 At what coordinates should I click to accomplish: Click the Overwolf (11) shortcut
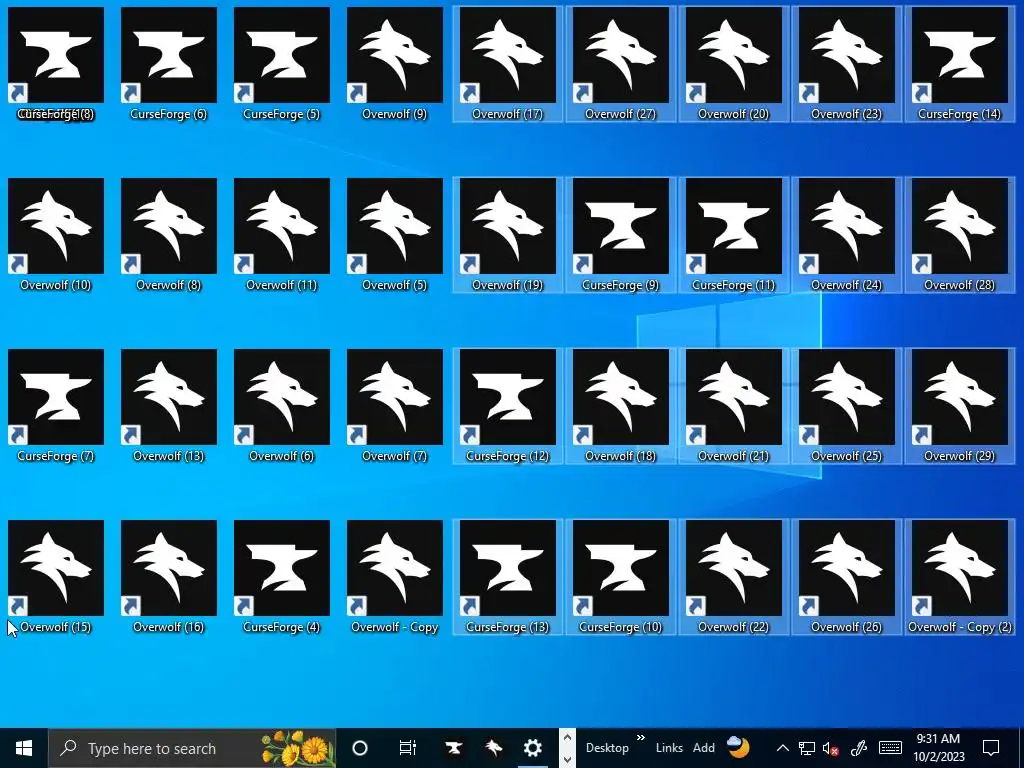tap(281, 235)
